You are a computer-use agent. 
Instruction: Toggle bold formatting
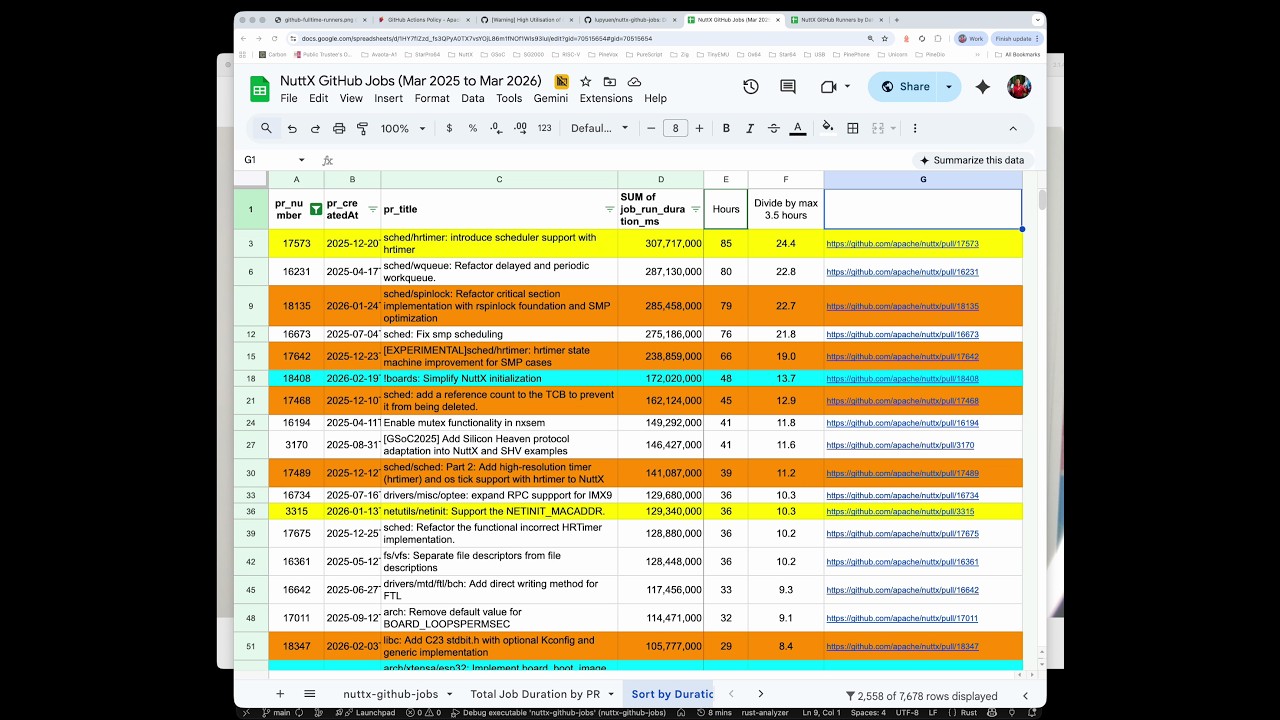tap(726, 128)
